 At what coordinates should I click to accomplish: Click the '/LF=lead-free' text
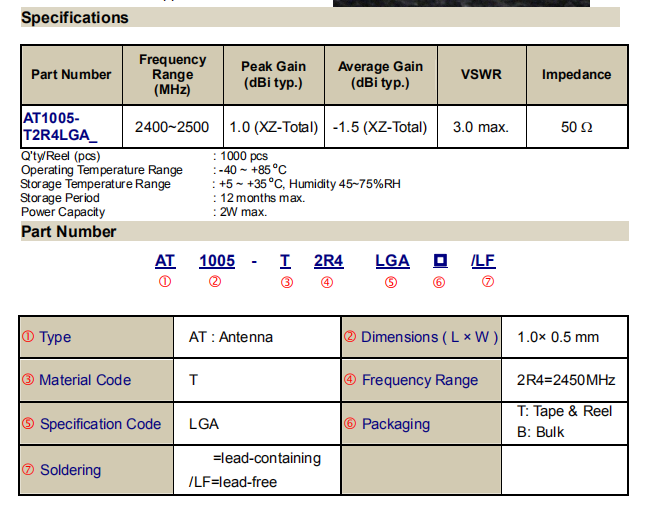point(233,482)
